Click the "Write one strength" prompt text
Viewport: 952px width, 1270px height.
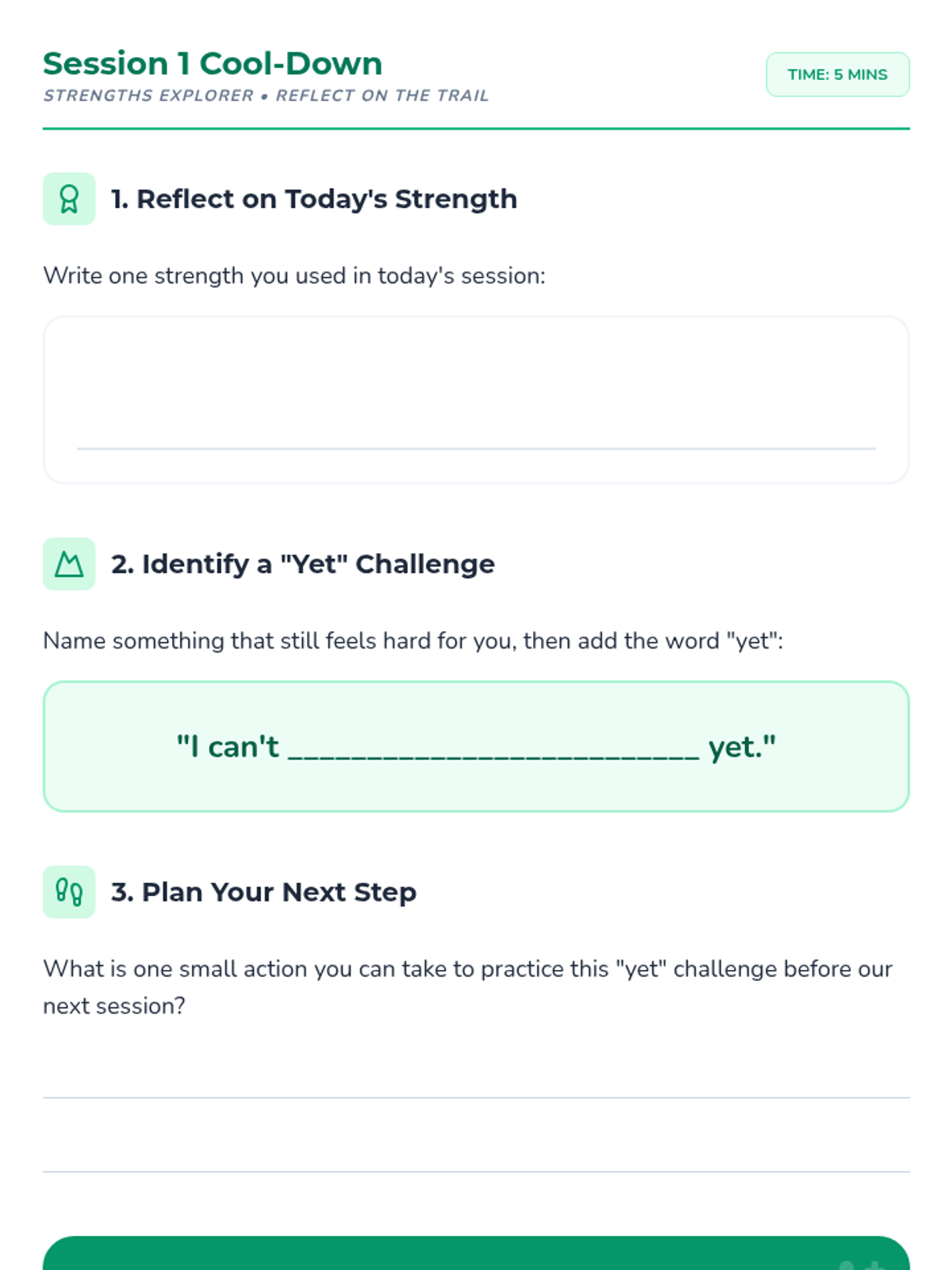pyautogui.click(x=294, y=276)
